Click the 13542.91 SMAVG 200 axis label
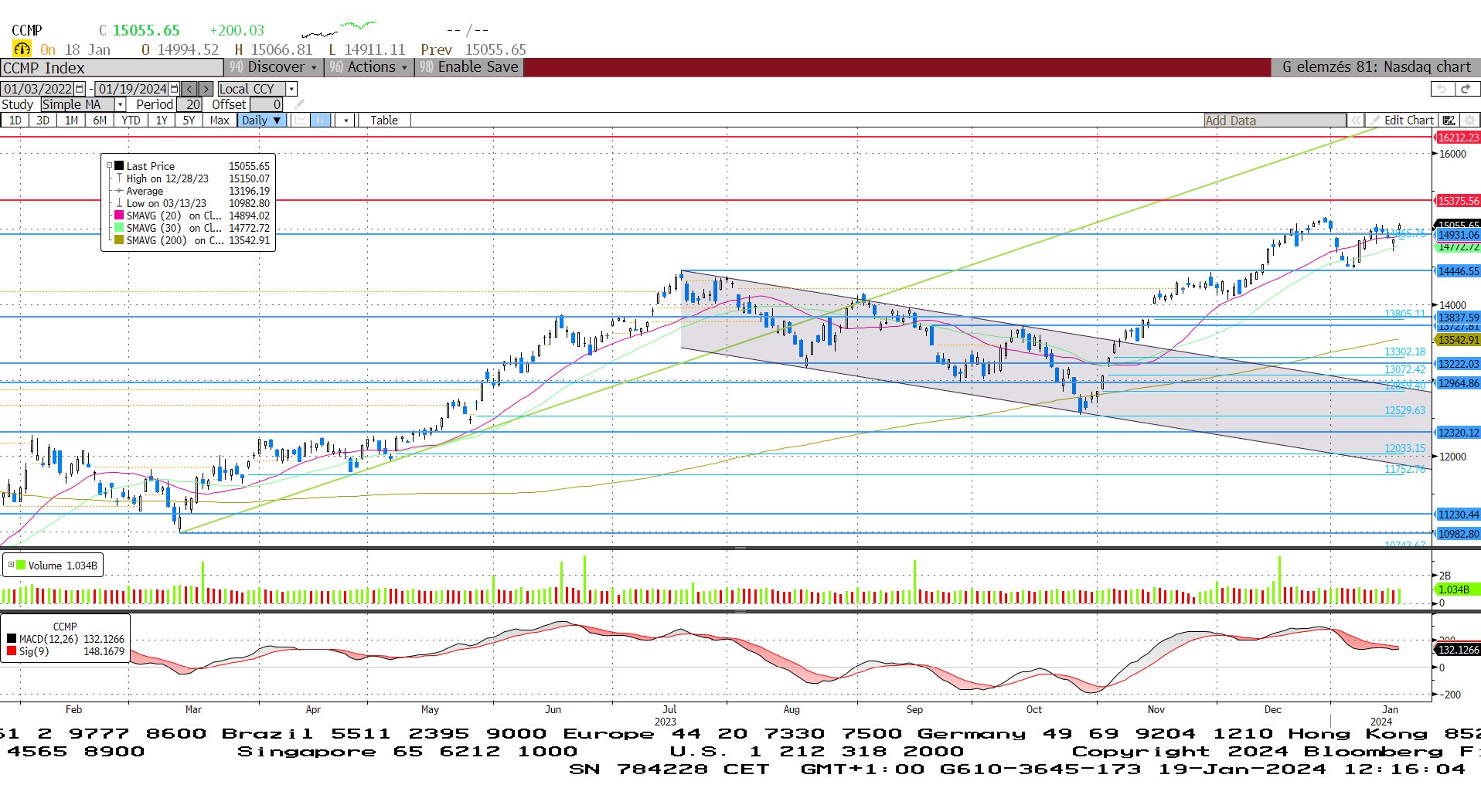This screenshot has height=812, width=1481. (1458, 340)
